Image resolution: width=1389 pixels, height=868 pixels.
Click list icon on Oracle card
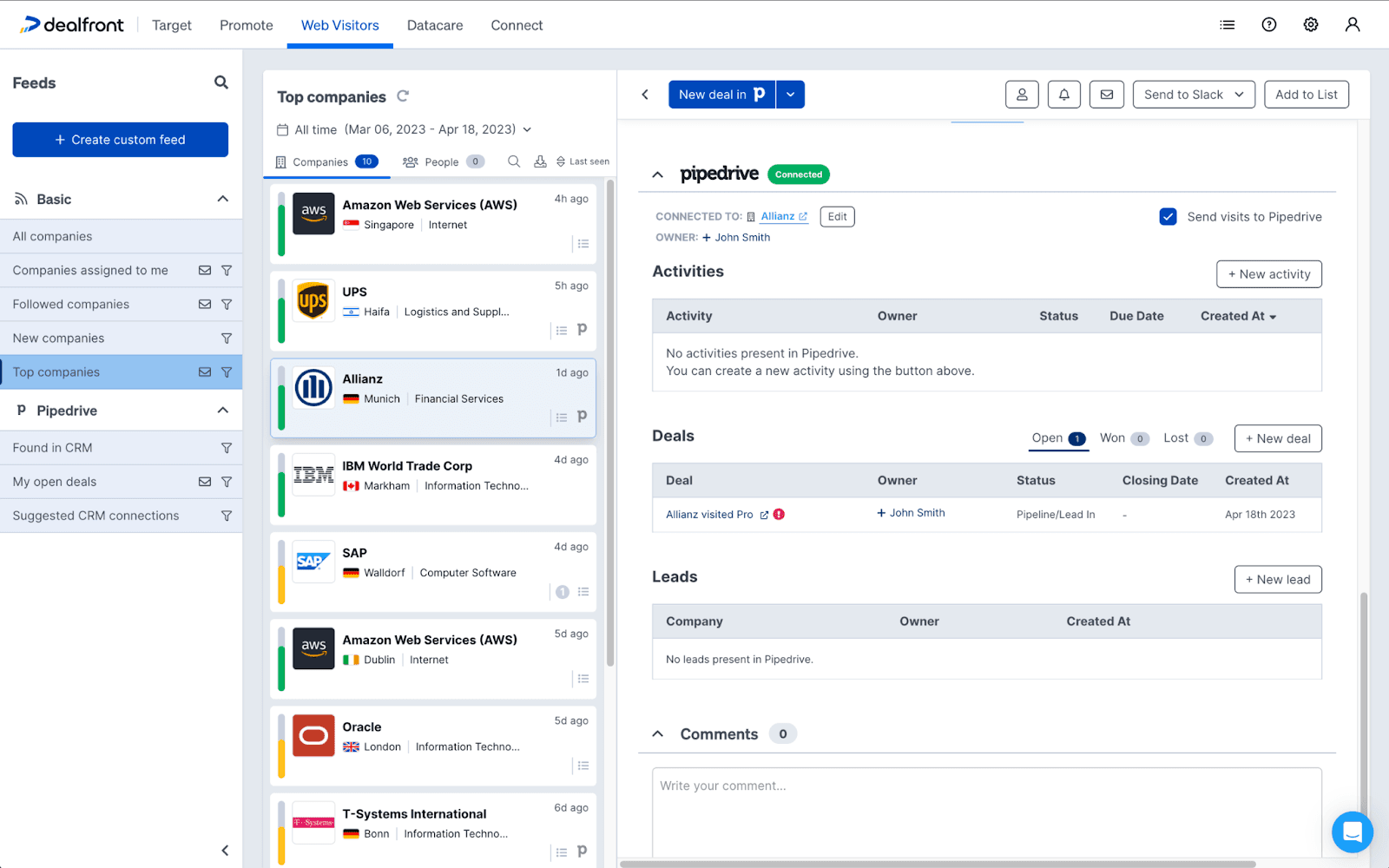click(583, 766)
